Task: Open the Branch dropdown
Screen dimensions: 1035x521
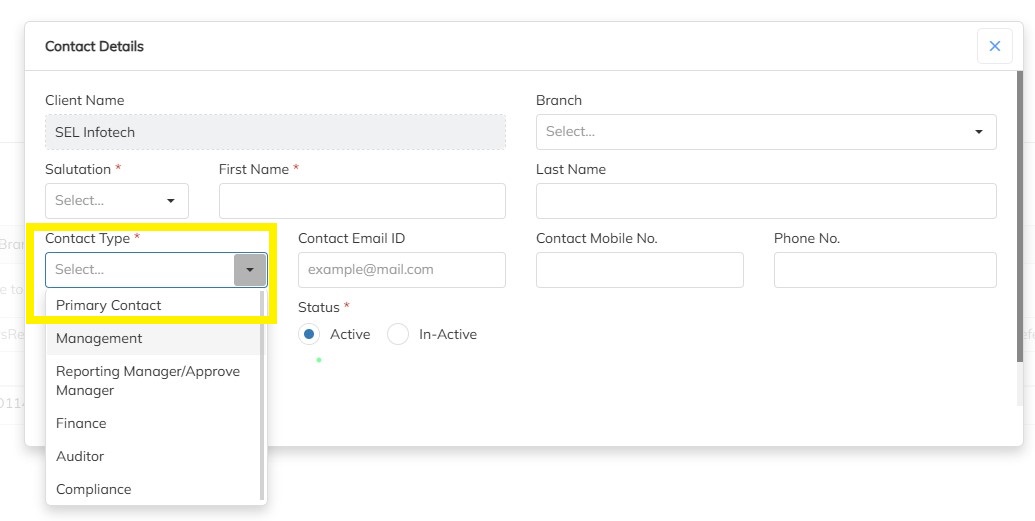Action: [x=766, y=132]
